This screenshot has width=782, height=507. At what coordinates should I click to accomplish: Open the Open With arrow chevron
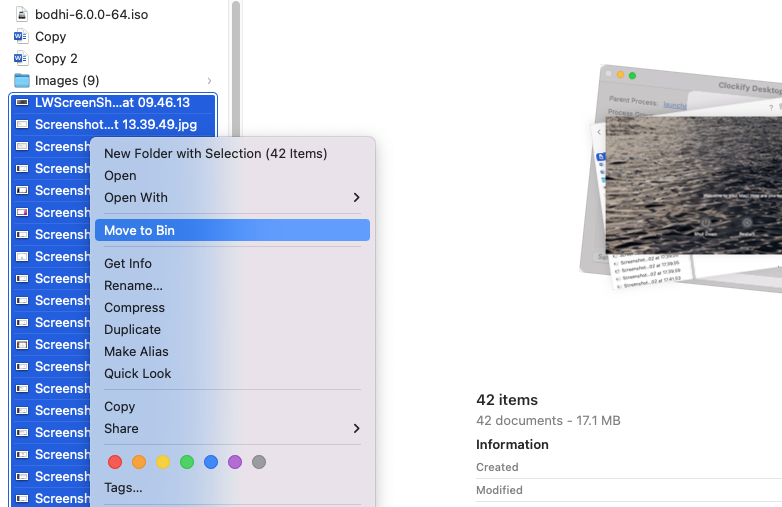[356, 197]
